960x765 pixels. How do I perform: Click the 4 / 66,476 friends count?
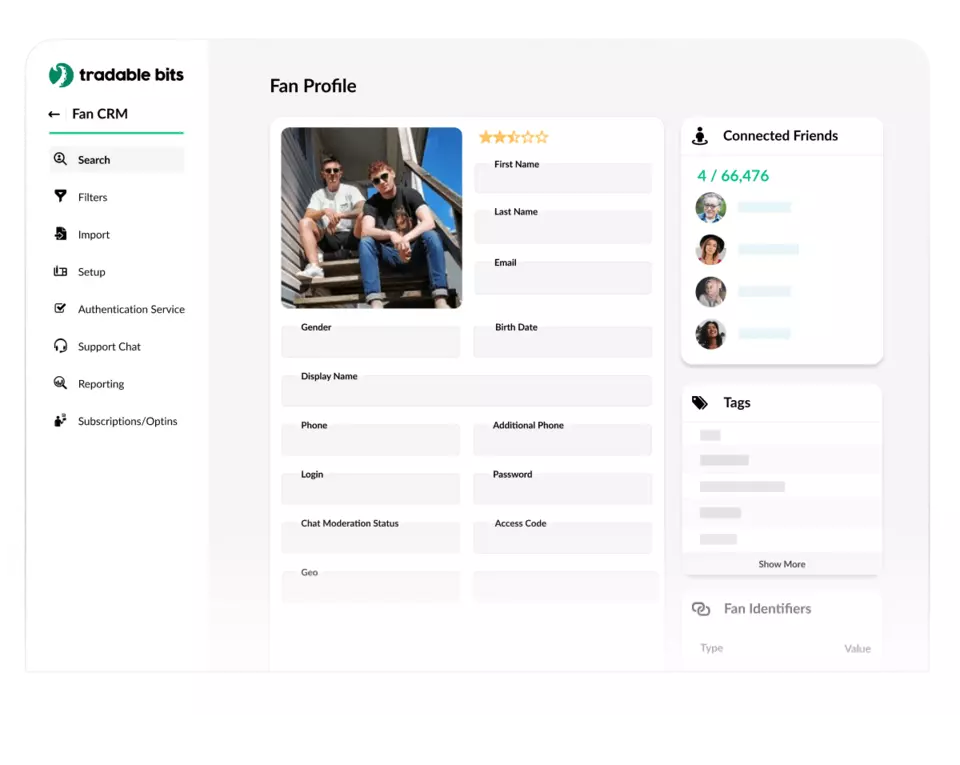733,176
